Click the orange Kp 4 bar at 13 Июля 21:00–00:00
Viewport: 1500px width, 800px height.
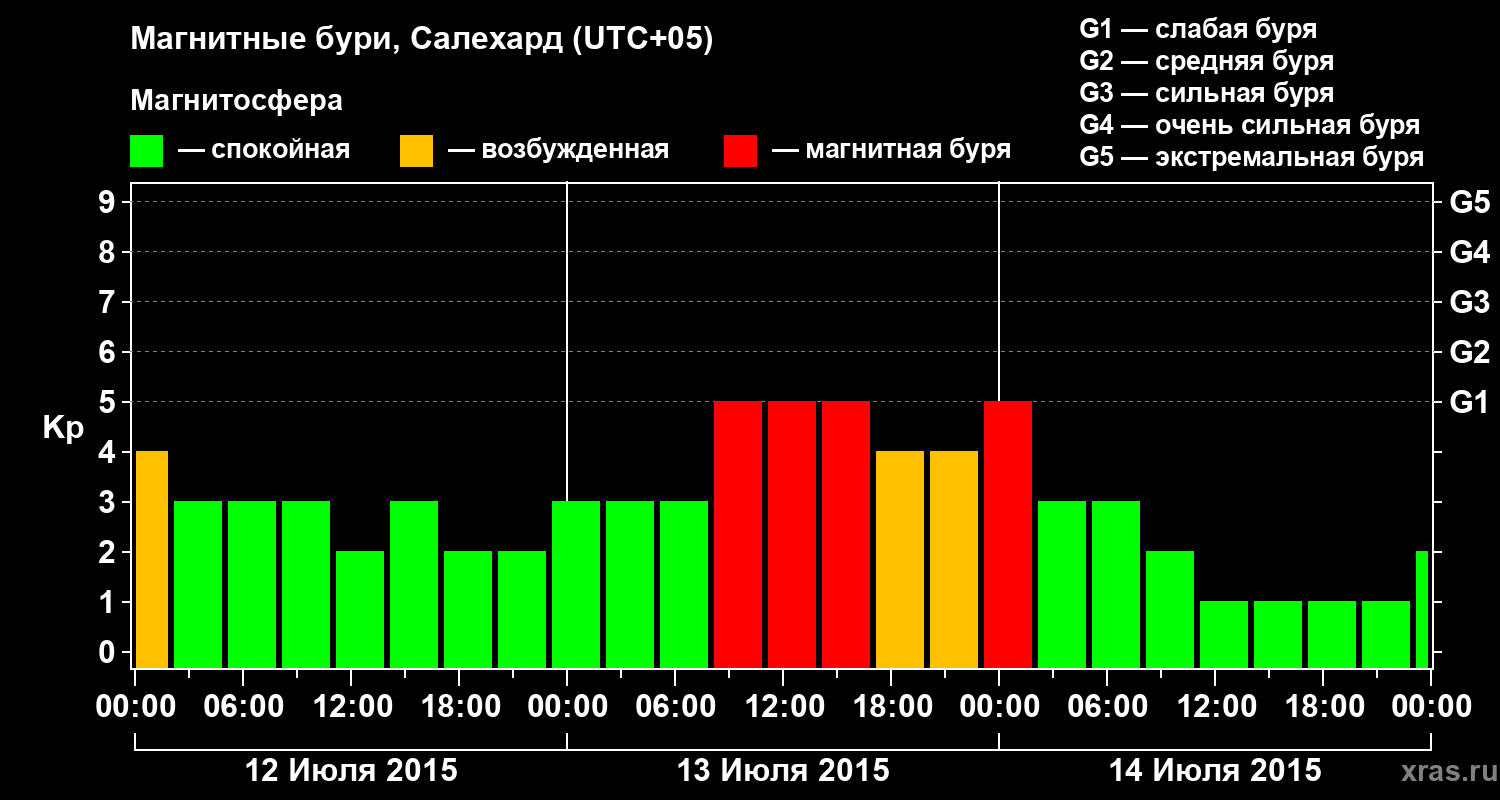tap(954, 559)
